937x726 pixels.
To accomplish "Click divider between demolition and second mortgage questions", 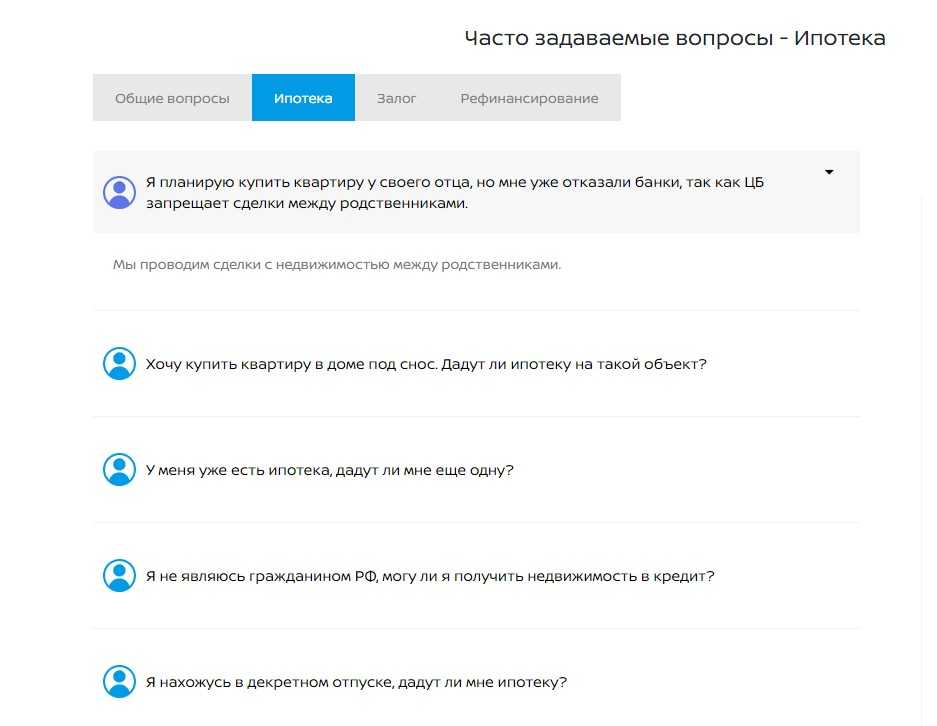I will coord(476,416).
